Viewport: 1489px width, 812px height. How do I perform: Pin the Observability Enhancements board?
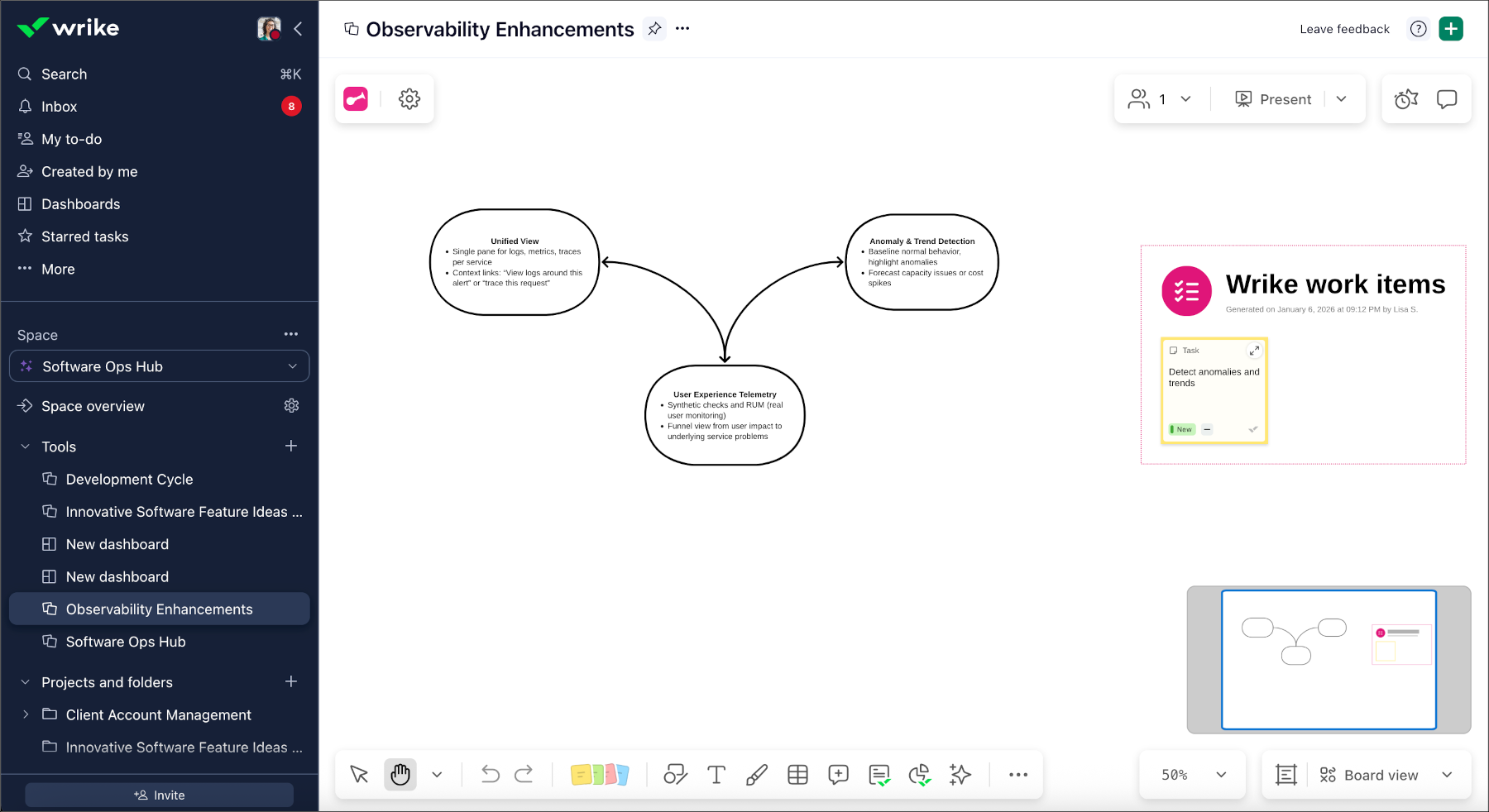(654, 28)
